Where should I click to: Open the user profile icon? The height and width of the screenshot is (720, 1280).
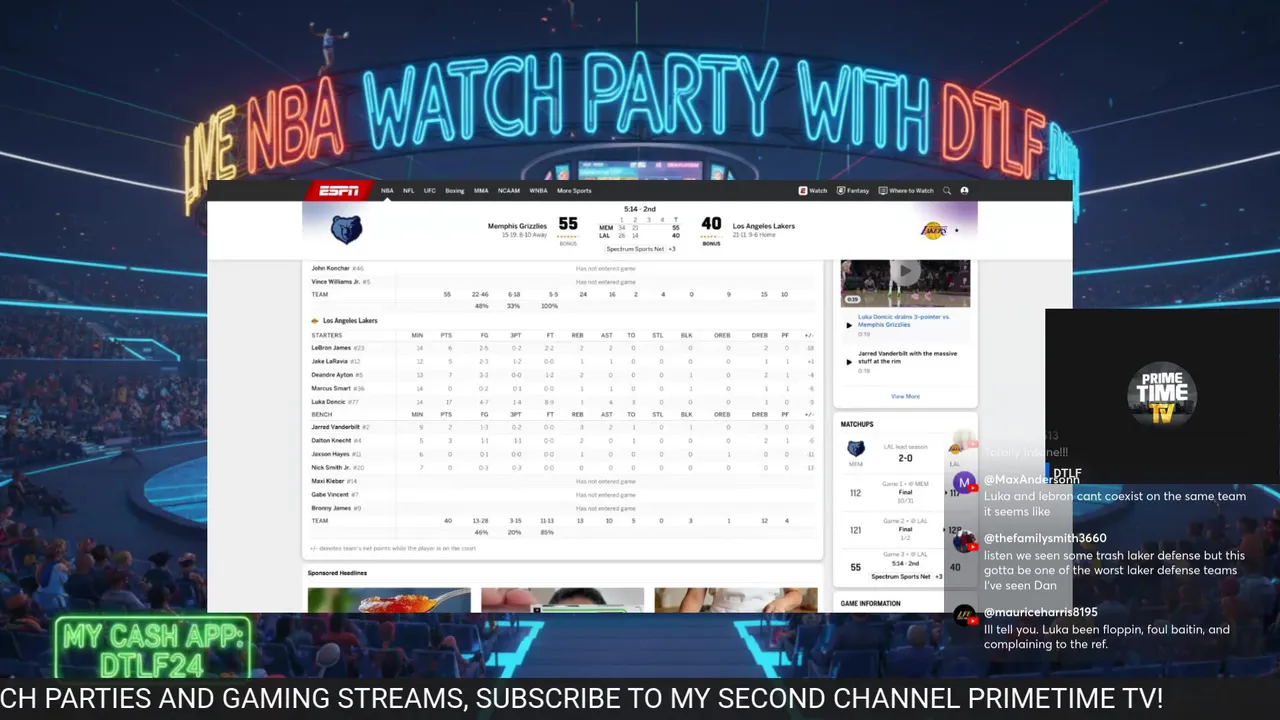coord(965,190)
